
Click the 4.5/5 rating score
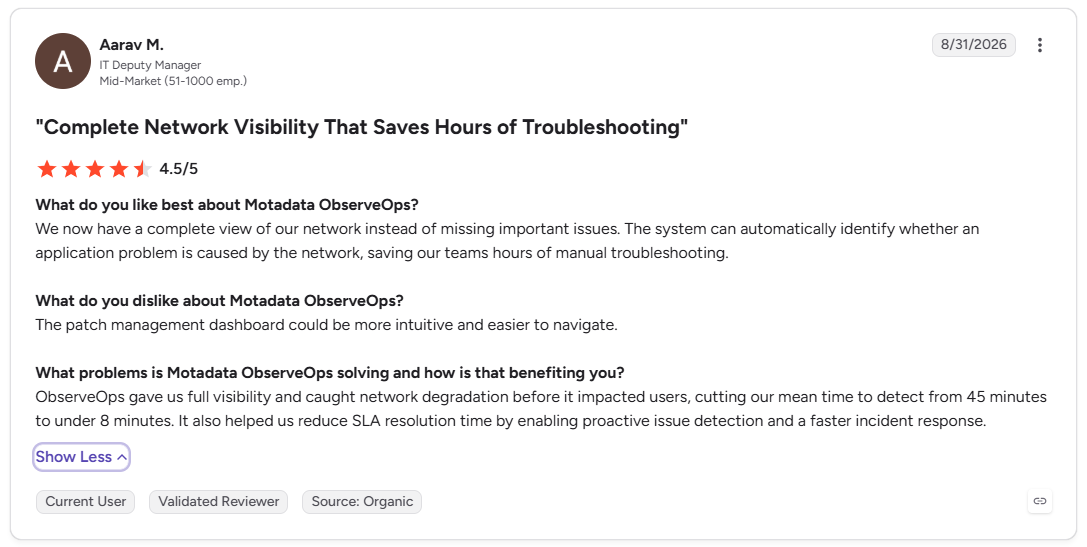coord(179,168)
